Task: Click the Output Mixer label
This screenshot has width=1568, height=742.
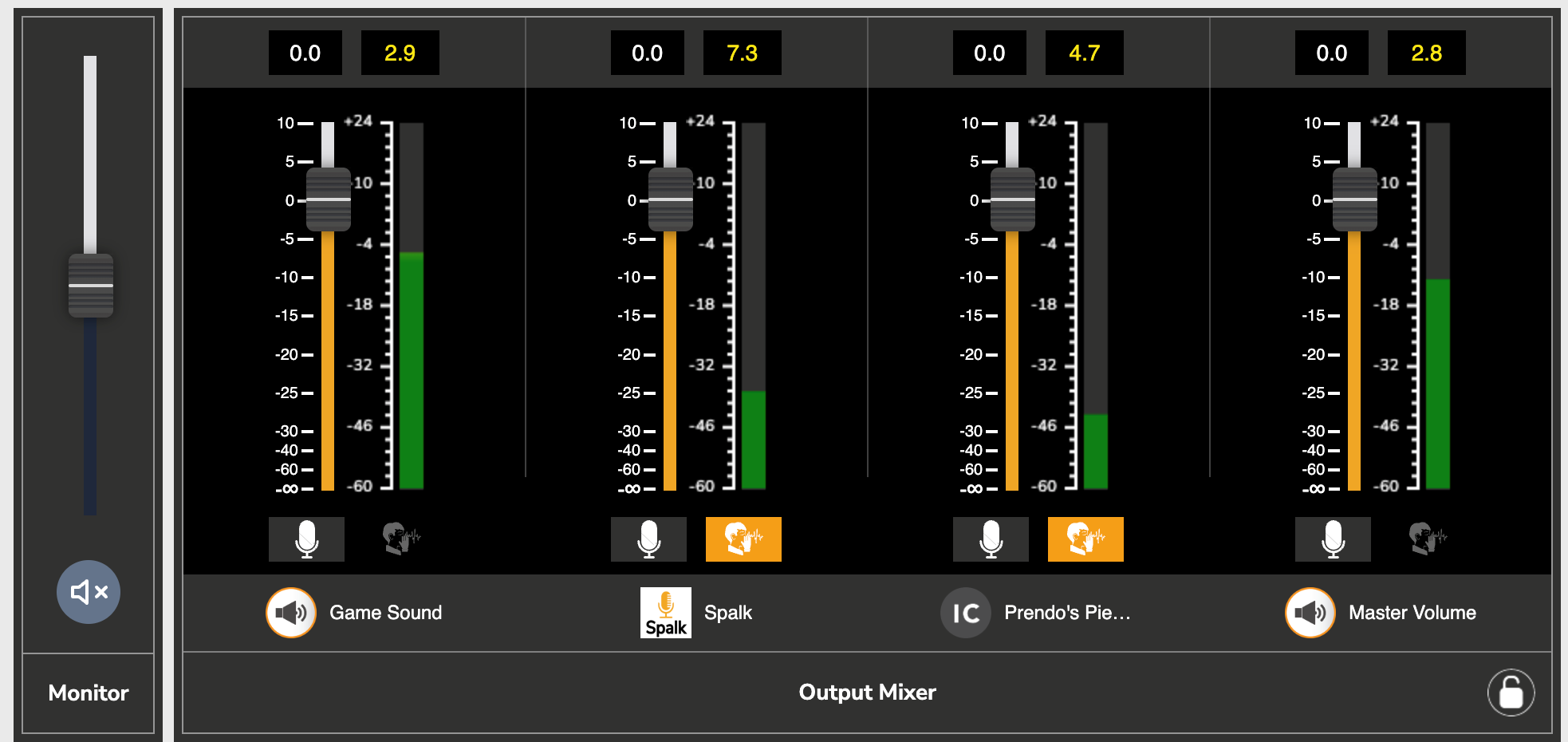Action: [867, 692]
